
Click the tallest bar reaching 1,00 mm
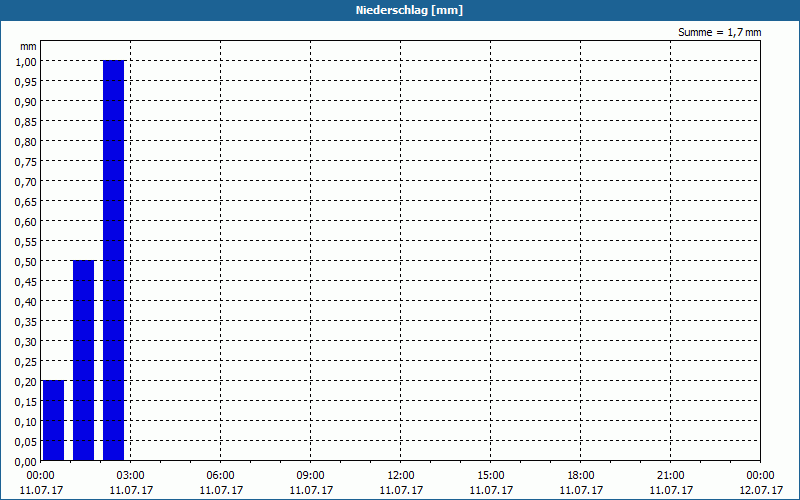click(113, 260)
